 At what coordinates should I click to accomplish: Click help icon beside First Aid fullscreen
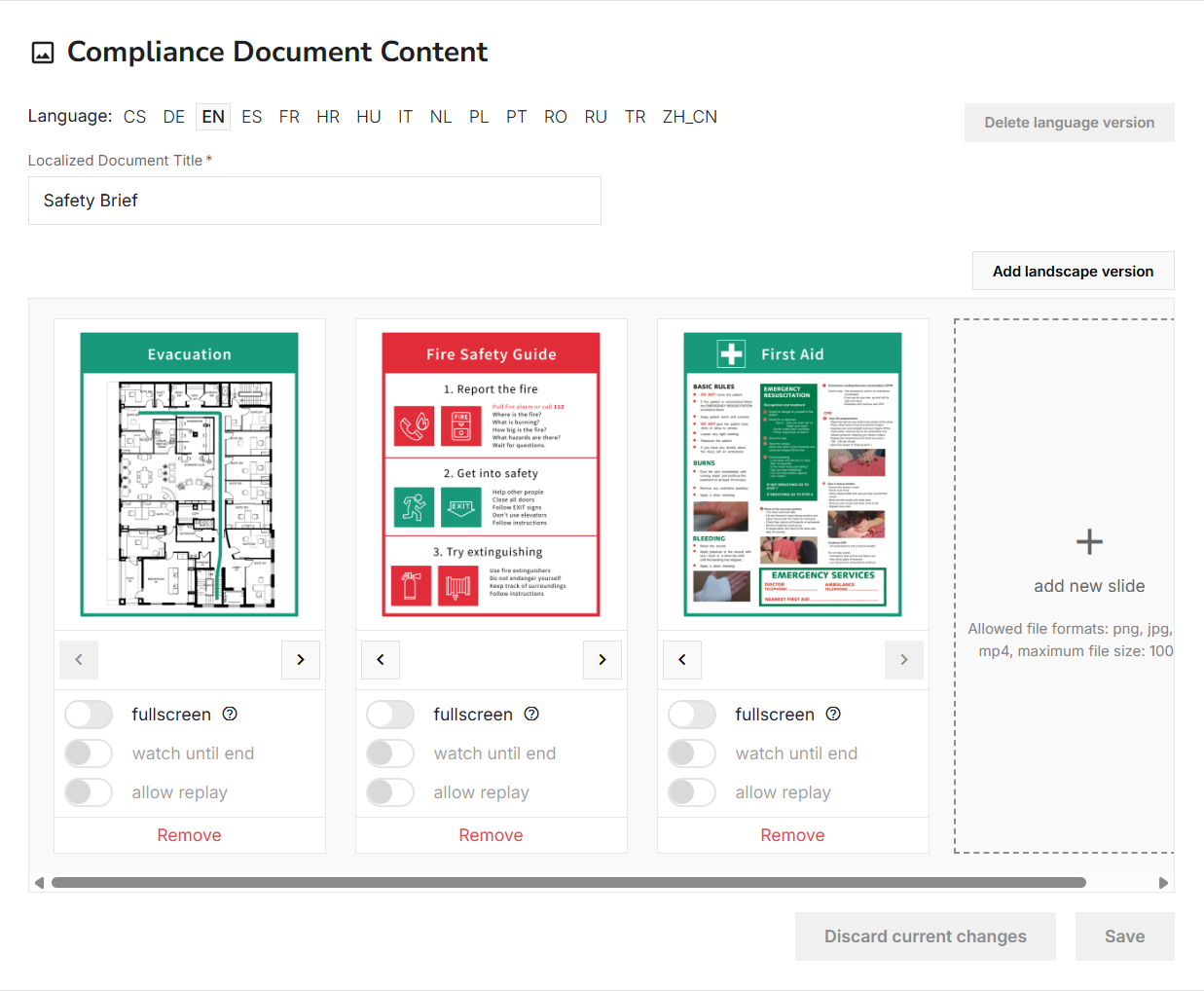[833, 714]
